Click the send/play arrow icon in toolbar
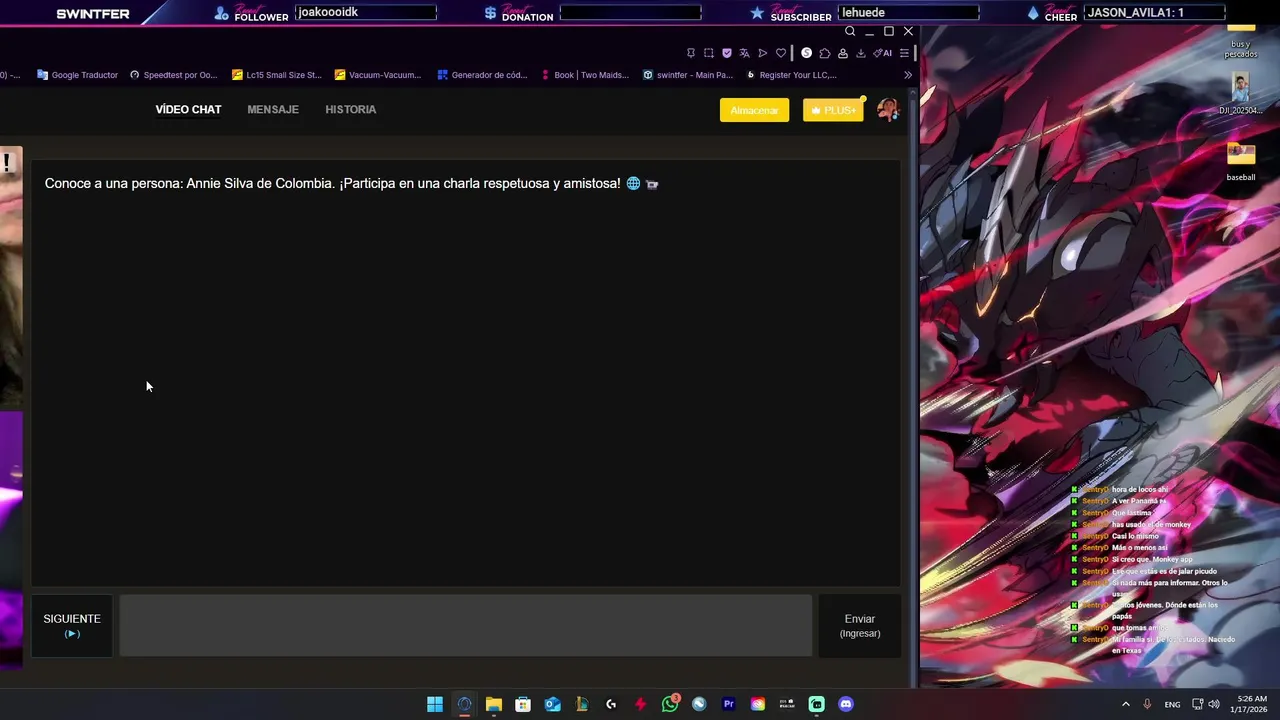Image resolution: width=1280 pixels, height=720 pixels. click(762, 53)
